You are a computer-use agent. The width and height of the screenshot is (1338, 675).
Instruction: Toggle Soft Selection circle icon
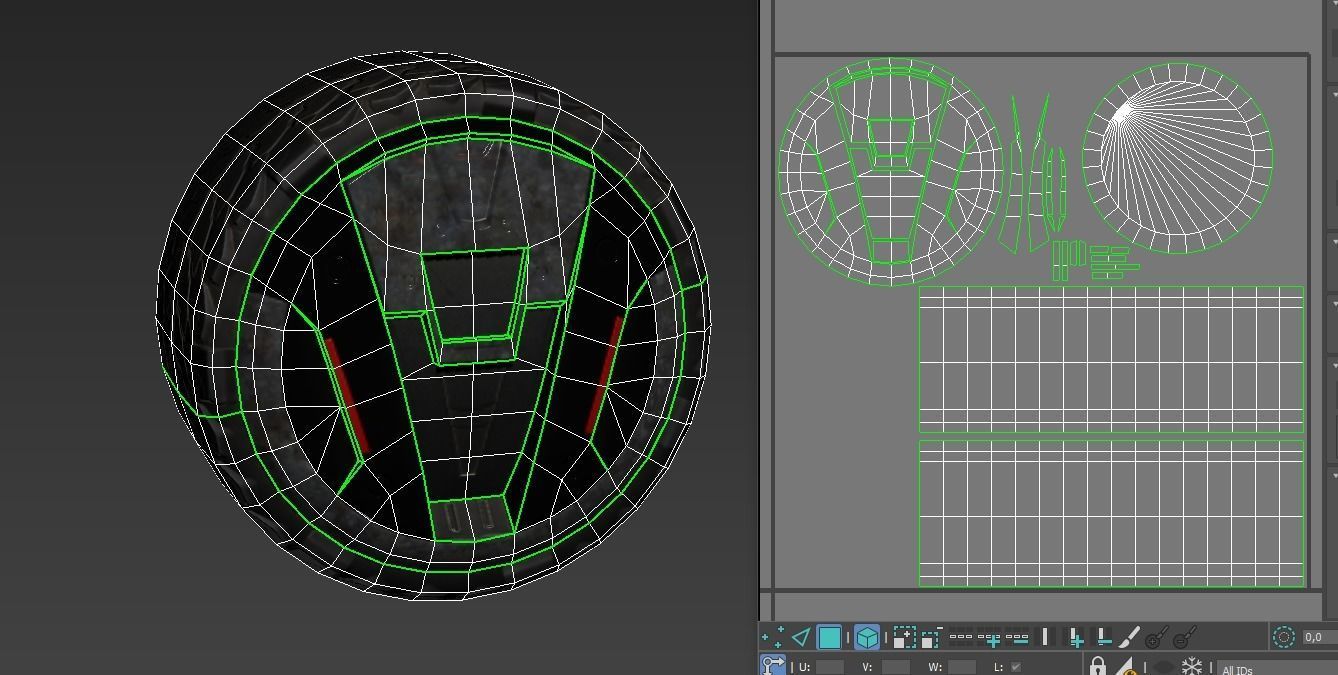point(1284,637)
